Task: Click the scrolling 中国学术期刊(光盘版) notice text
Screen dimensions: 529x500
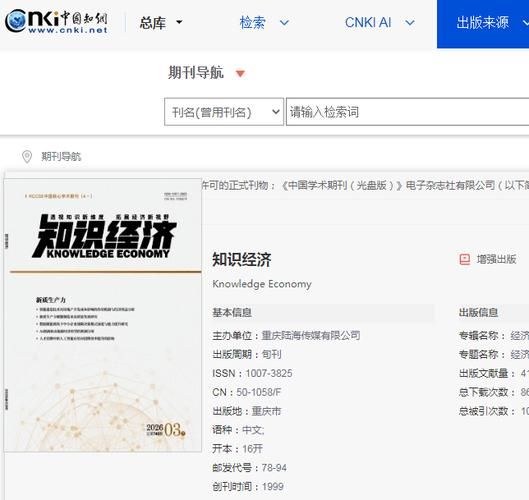Action: click(x=365, y=186)
